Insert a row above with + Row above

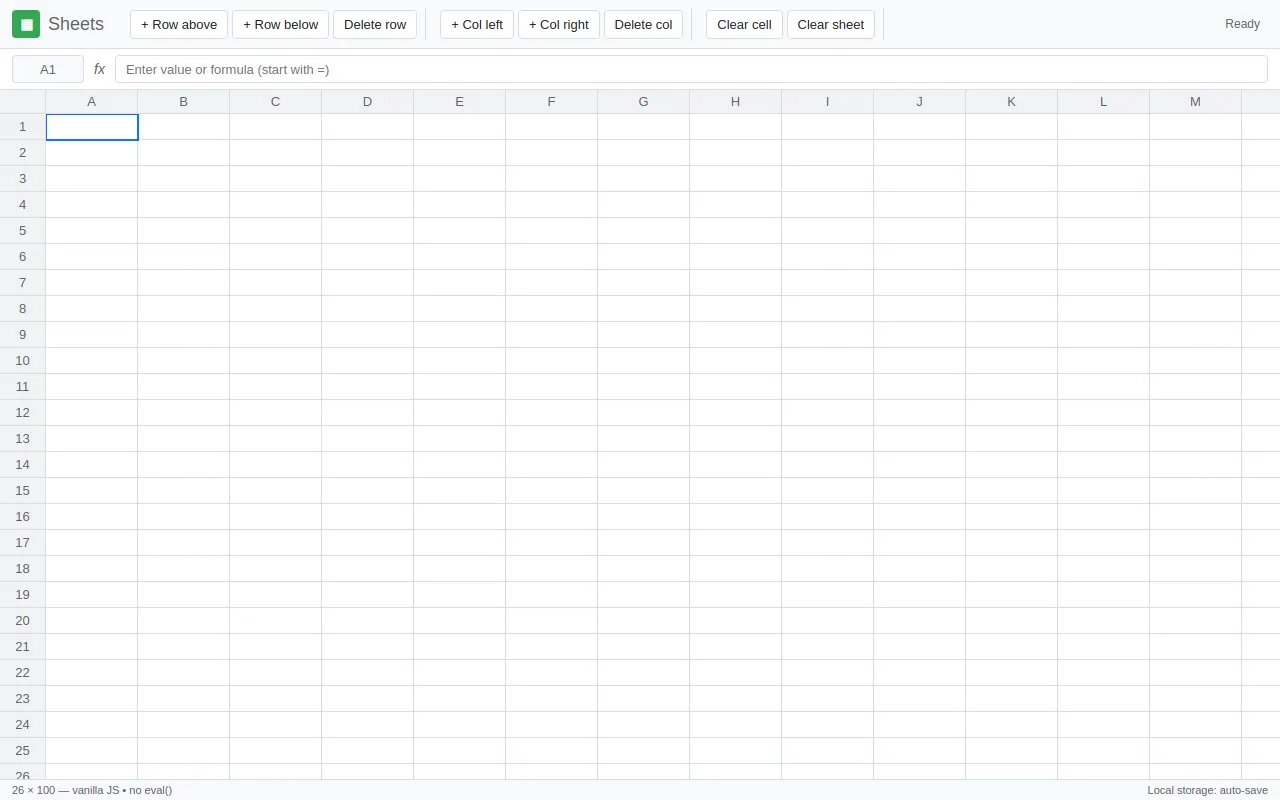pos(179,24)
